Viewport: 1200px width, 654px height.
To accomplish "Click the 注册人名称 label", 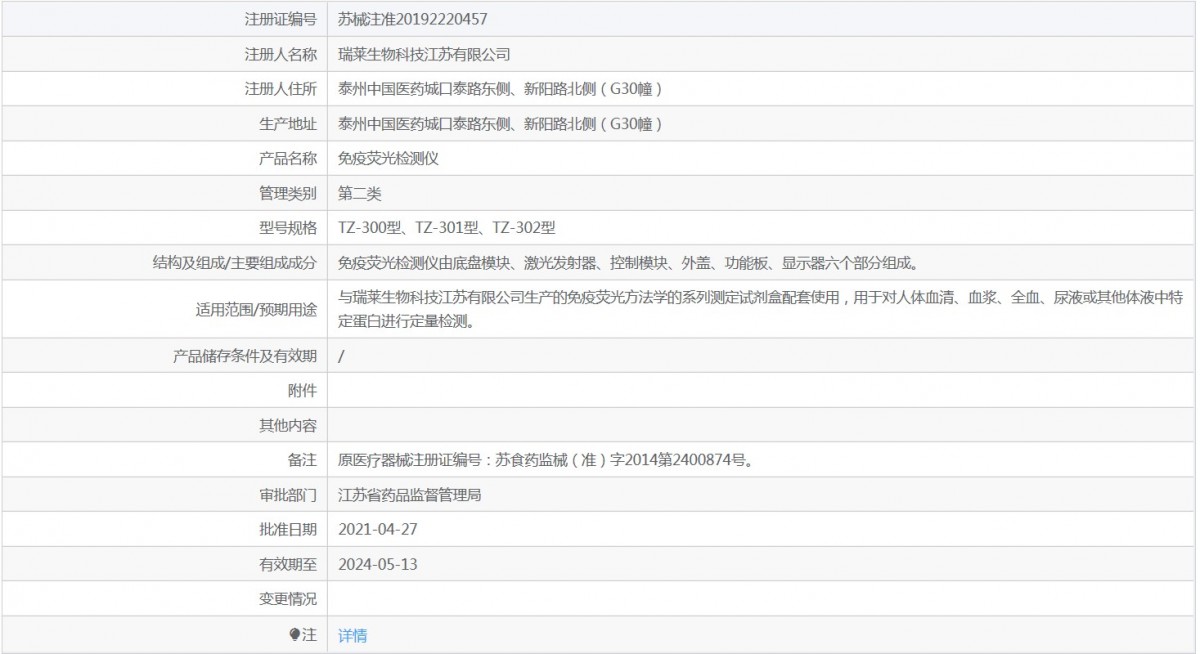I will (281, 54).
